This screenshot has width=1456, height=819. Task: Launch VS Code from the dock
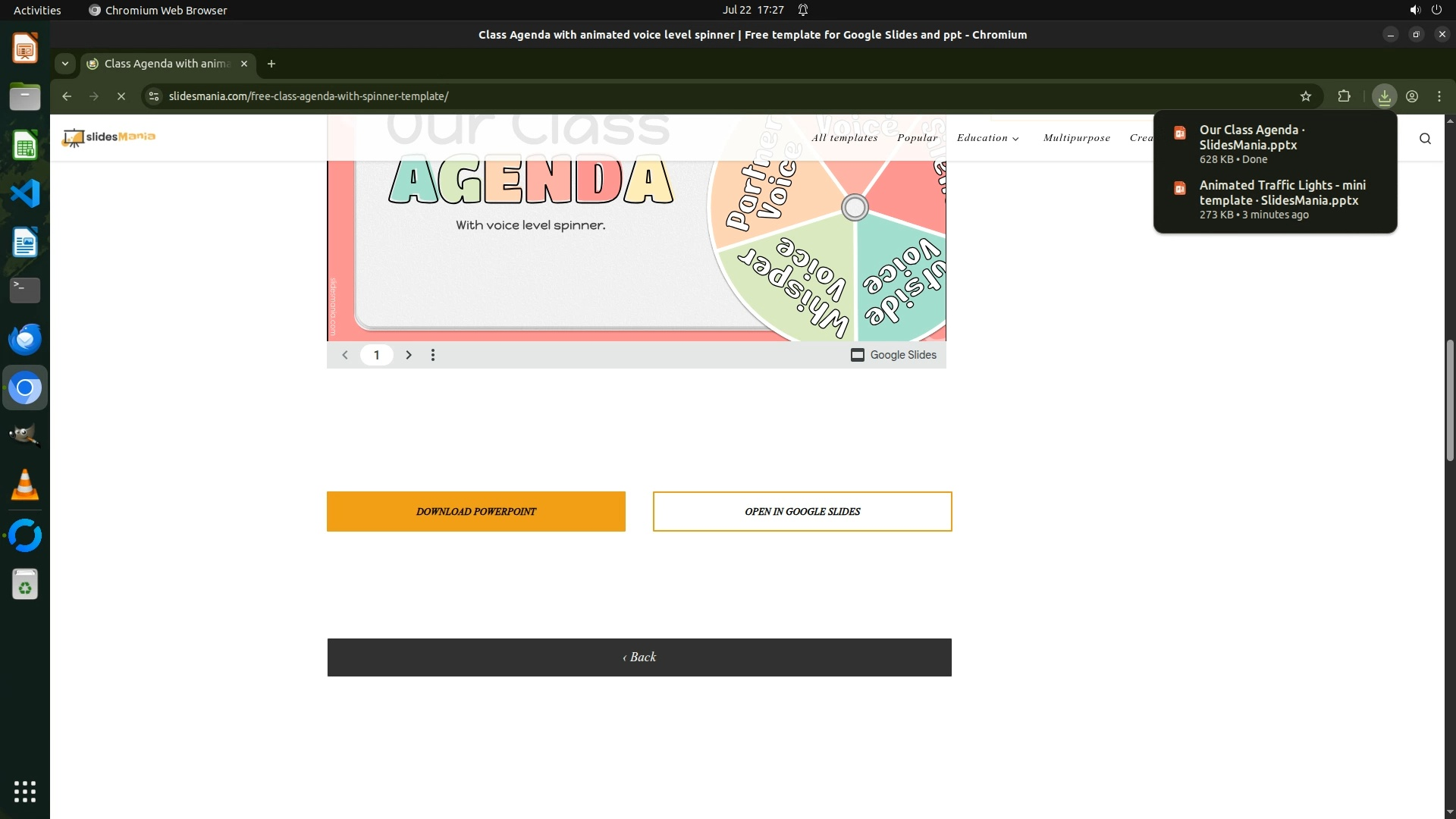(x=25, y=194)
